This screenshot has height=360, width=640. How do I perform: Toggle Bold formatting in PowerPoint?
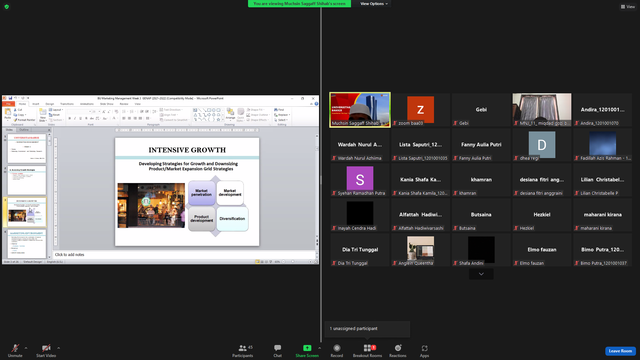click(x=69, y=118)
